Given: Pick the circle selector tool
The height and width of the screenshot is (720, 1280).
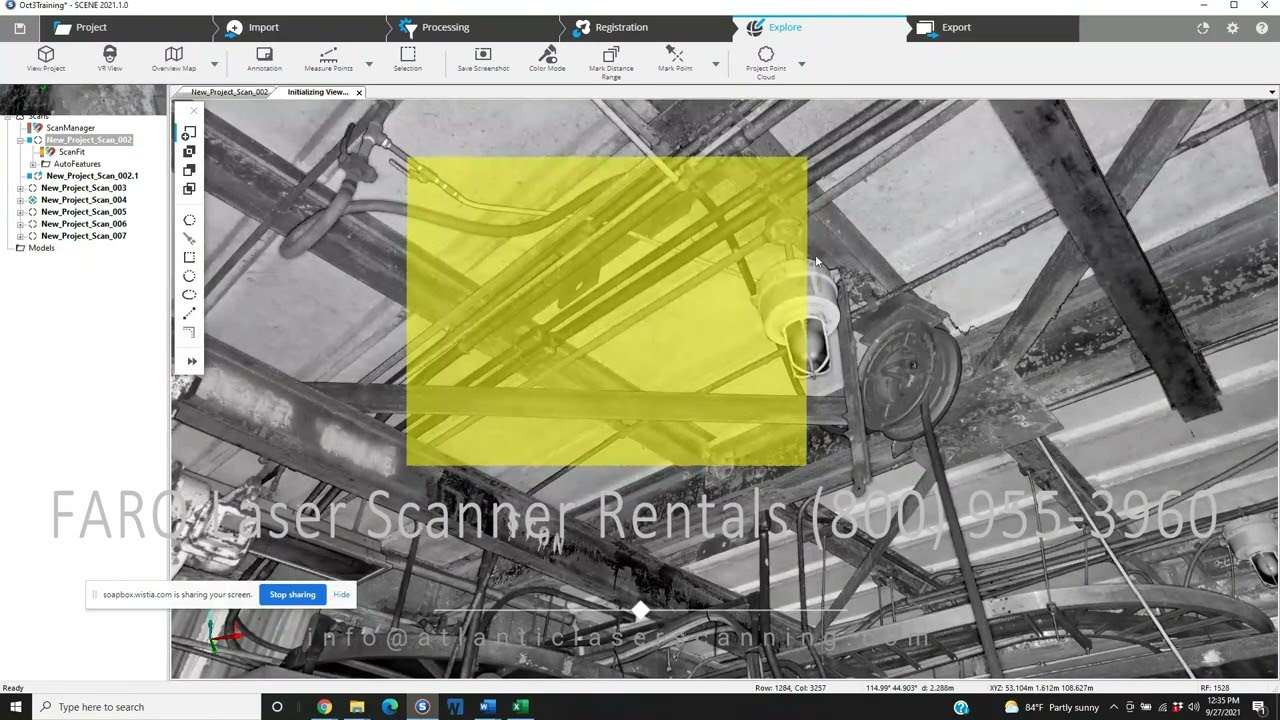Looking at the screenshot, I should tap(189, 276).
